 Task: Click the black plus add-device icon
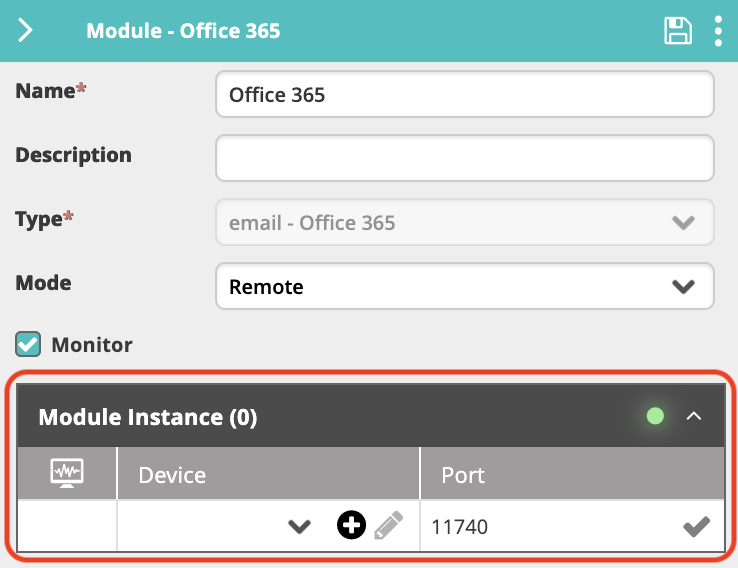coord(351,525)
